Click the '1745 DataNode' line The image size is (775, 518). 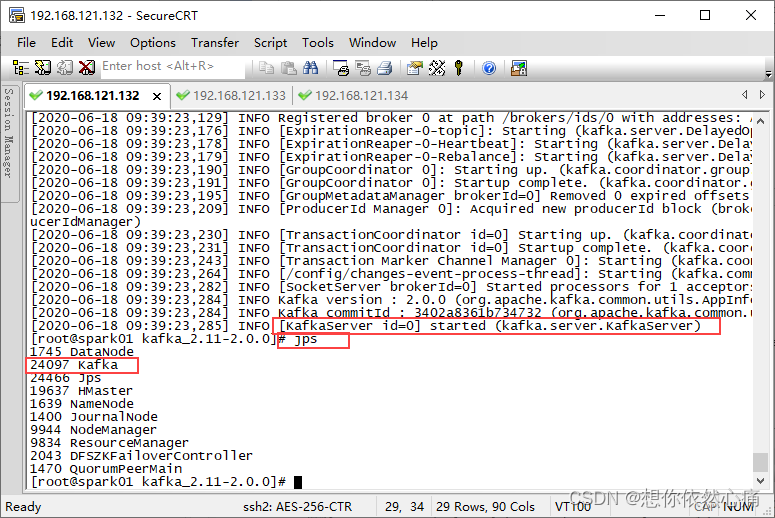pyautogui.click(x=82, y=351)
